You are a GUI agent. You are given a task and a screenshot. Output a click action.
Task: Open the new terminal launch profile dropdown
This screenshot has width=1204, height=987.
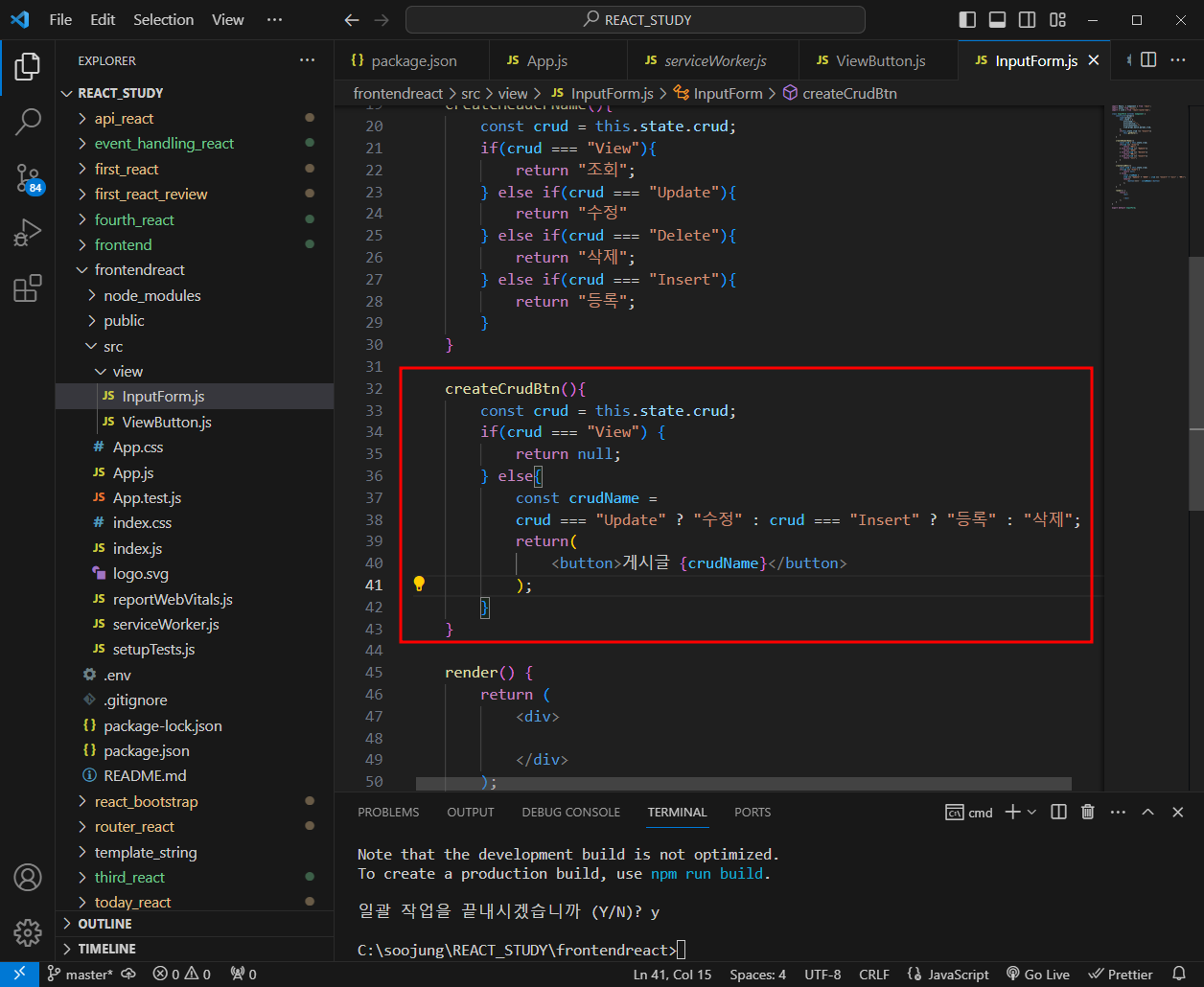[1032, 812]
